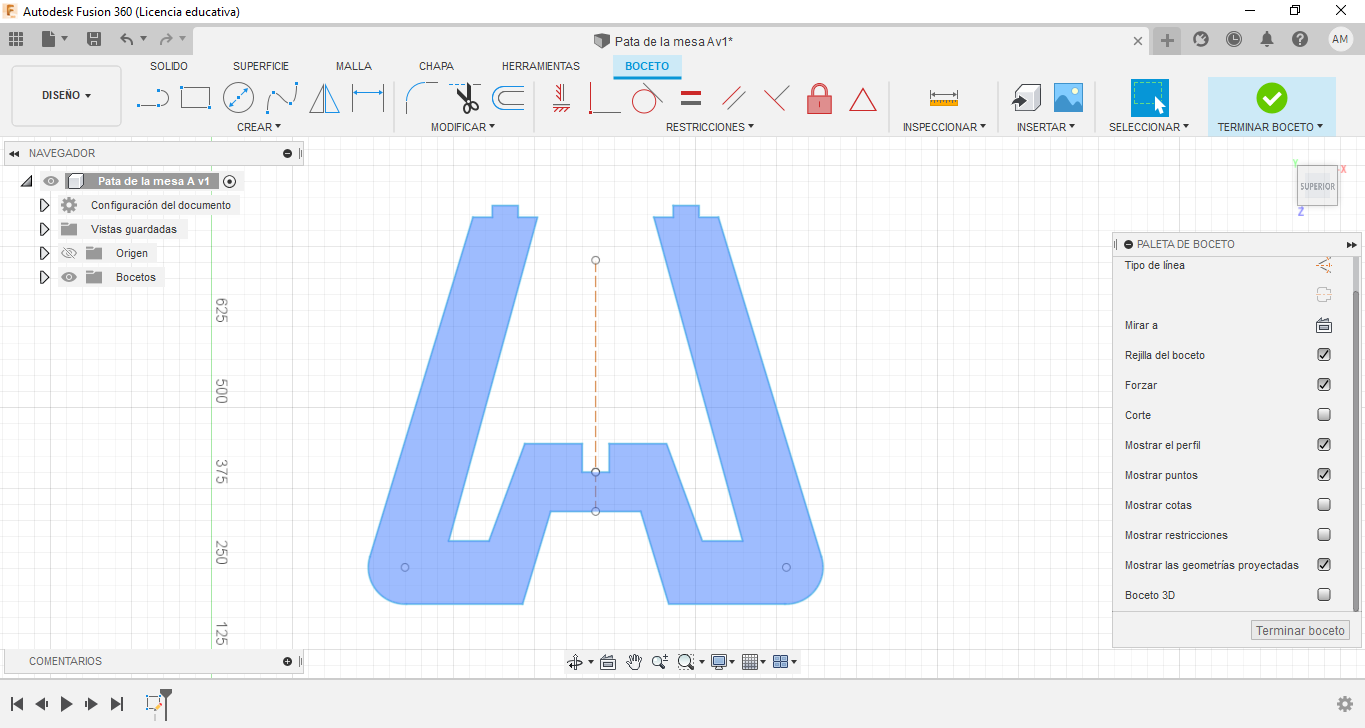
Task: Select the Rectangle sketch tool
Action: point(195,98)
